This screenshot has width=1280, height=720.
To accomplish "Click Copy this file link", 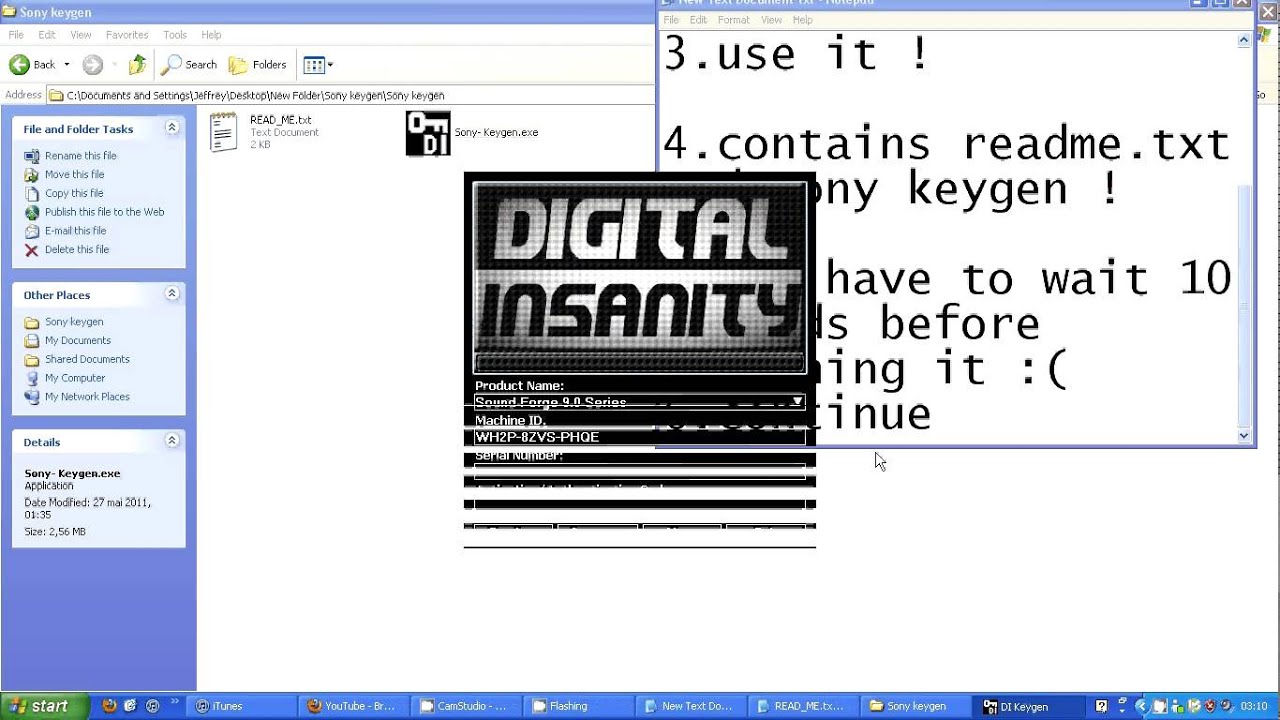I will click(x=74, y=193).
